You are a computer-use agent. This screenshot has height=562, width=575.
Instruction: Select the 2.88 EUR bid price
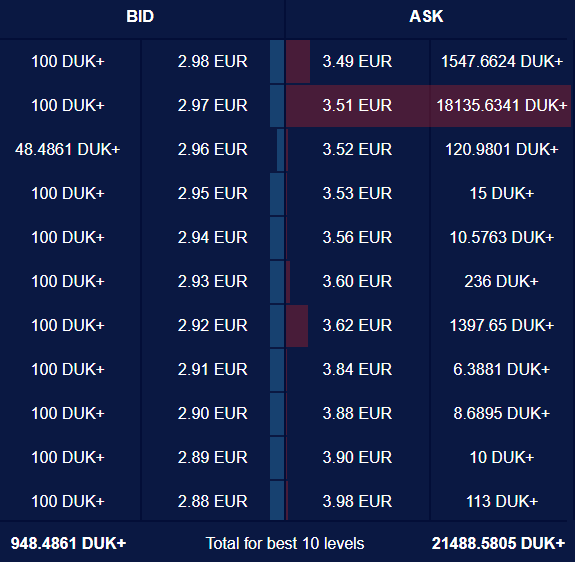[x=212, y=501]
